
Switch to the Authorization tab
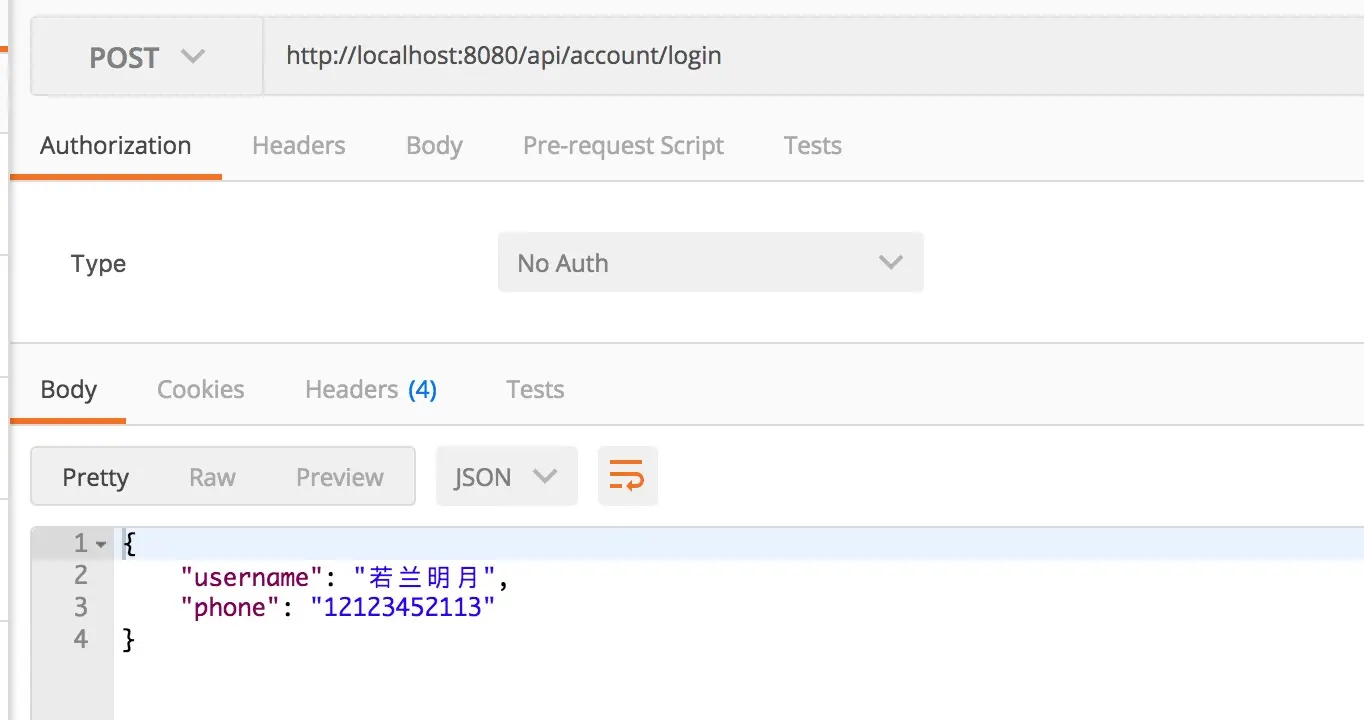pyautogui.click(x=115, y=146)
